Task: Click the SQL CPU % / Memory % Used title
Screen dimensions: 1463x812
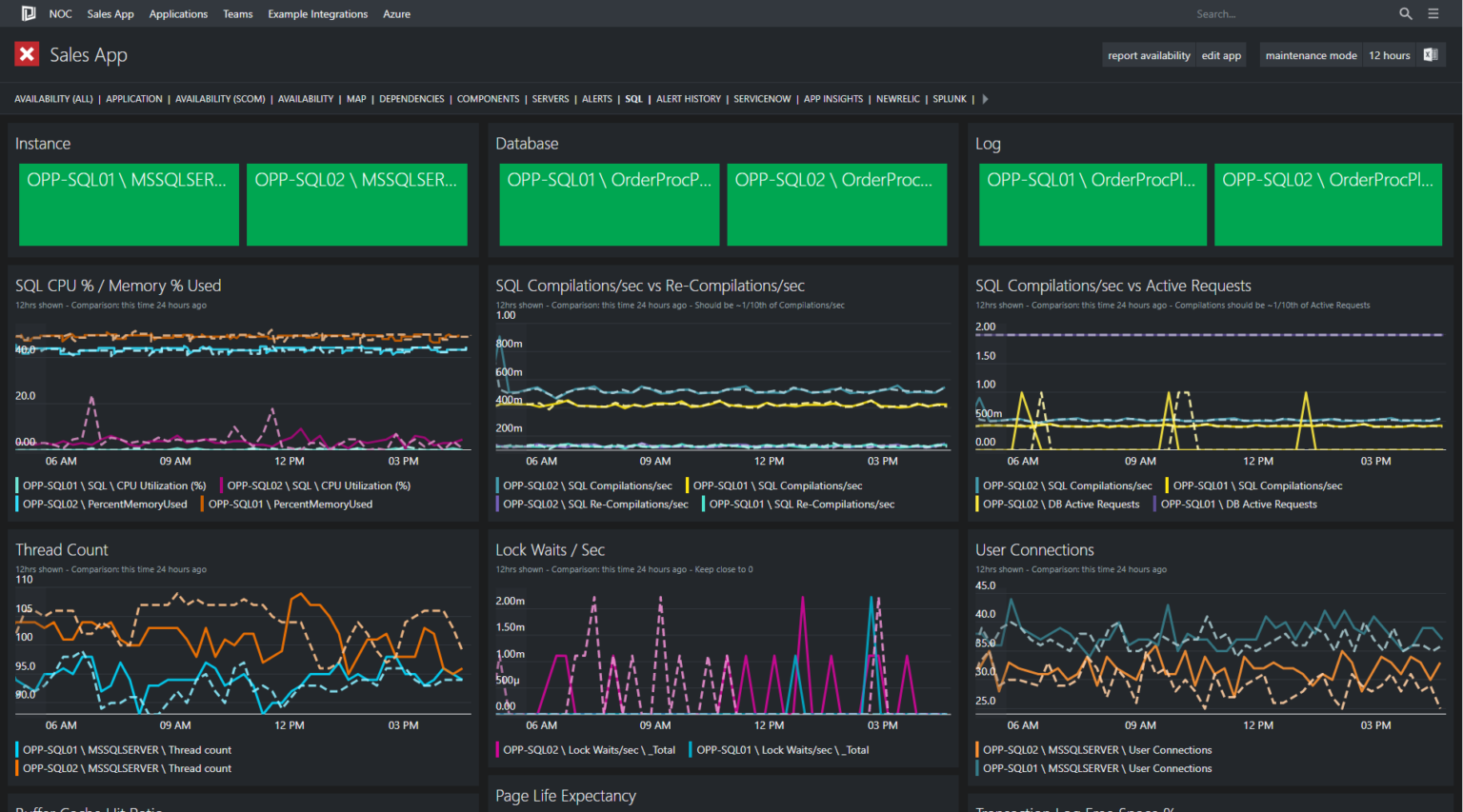Action: click(x=118, y=286)
